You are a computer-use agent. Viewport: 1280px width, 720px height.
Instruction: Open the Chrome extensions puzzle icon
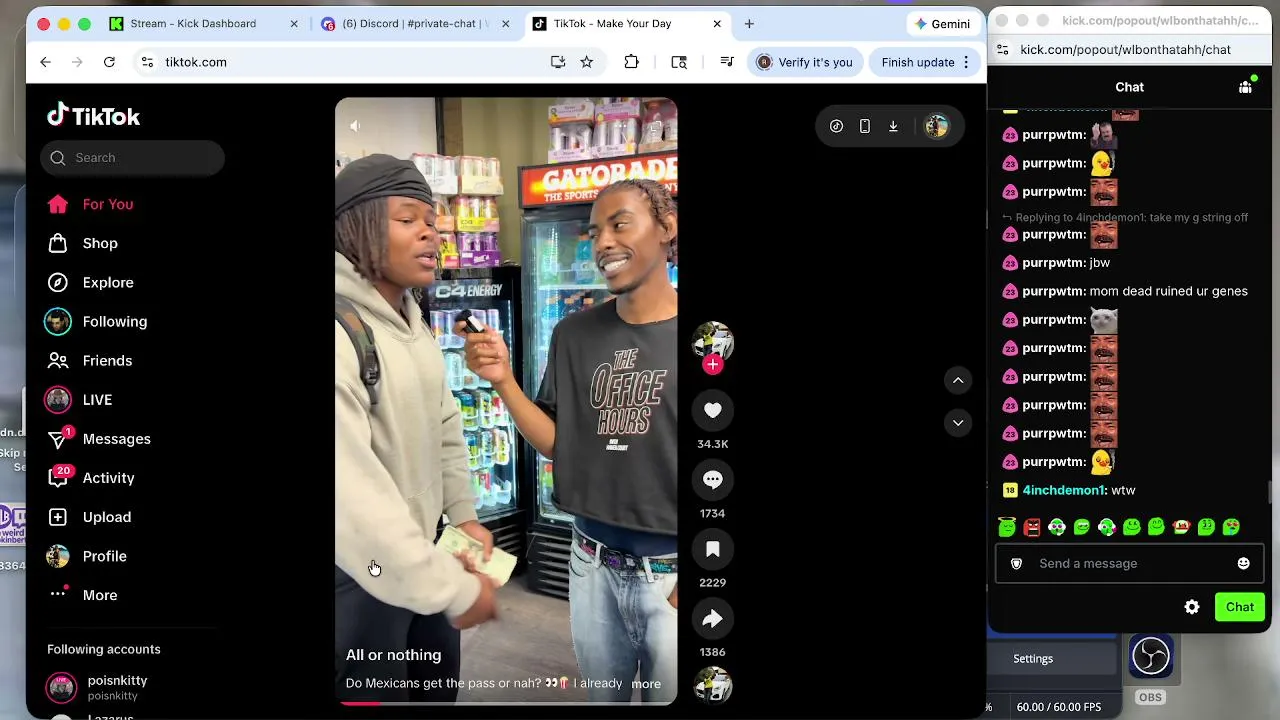pyautogui.click(x=631, y=62)
